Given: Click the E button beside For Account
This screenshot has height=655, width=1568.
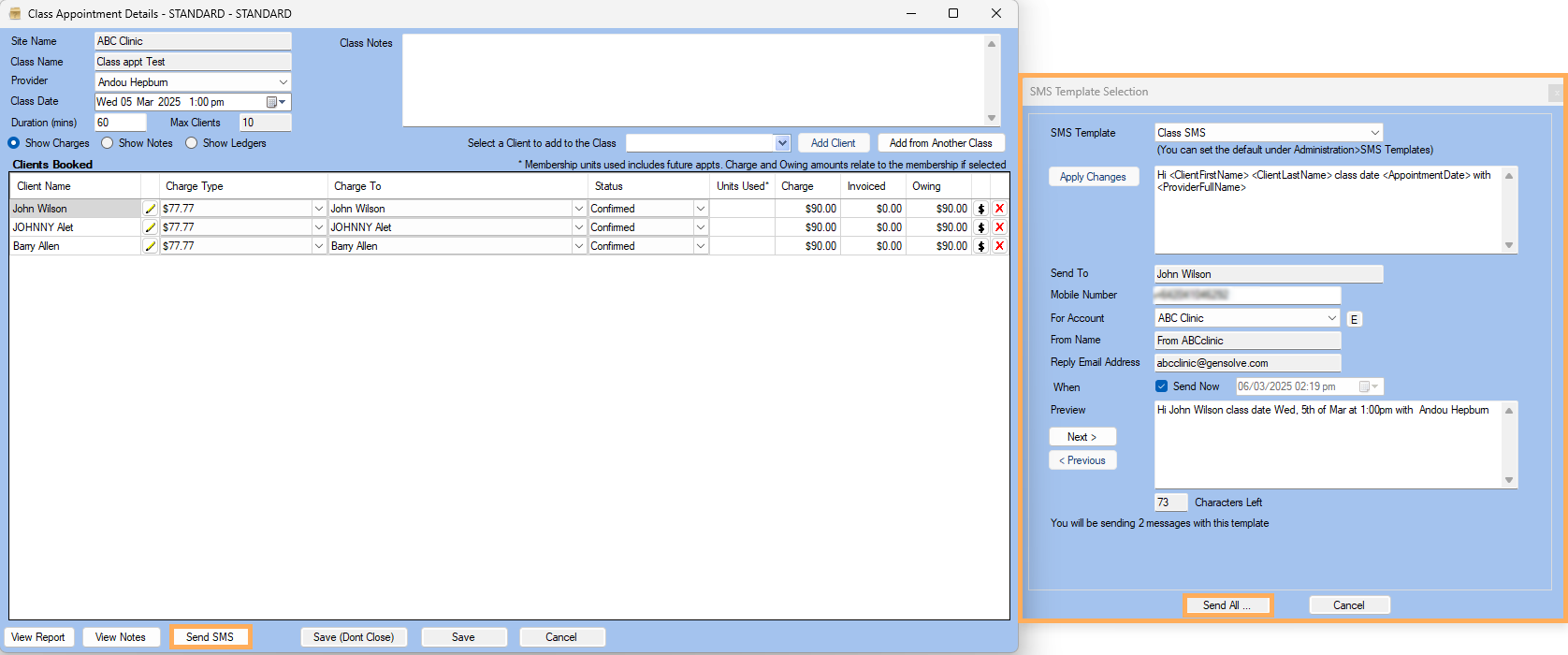Looking at the screenshot, I should (x=1354, y=319).
